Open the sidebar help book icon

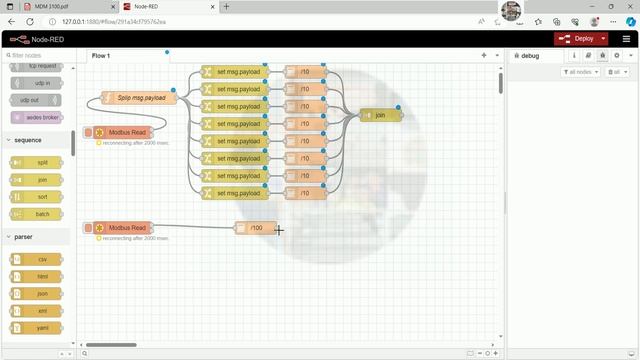[588, 56]
